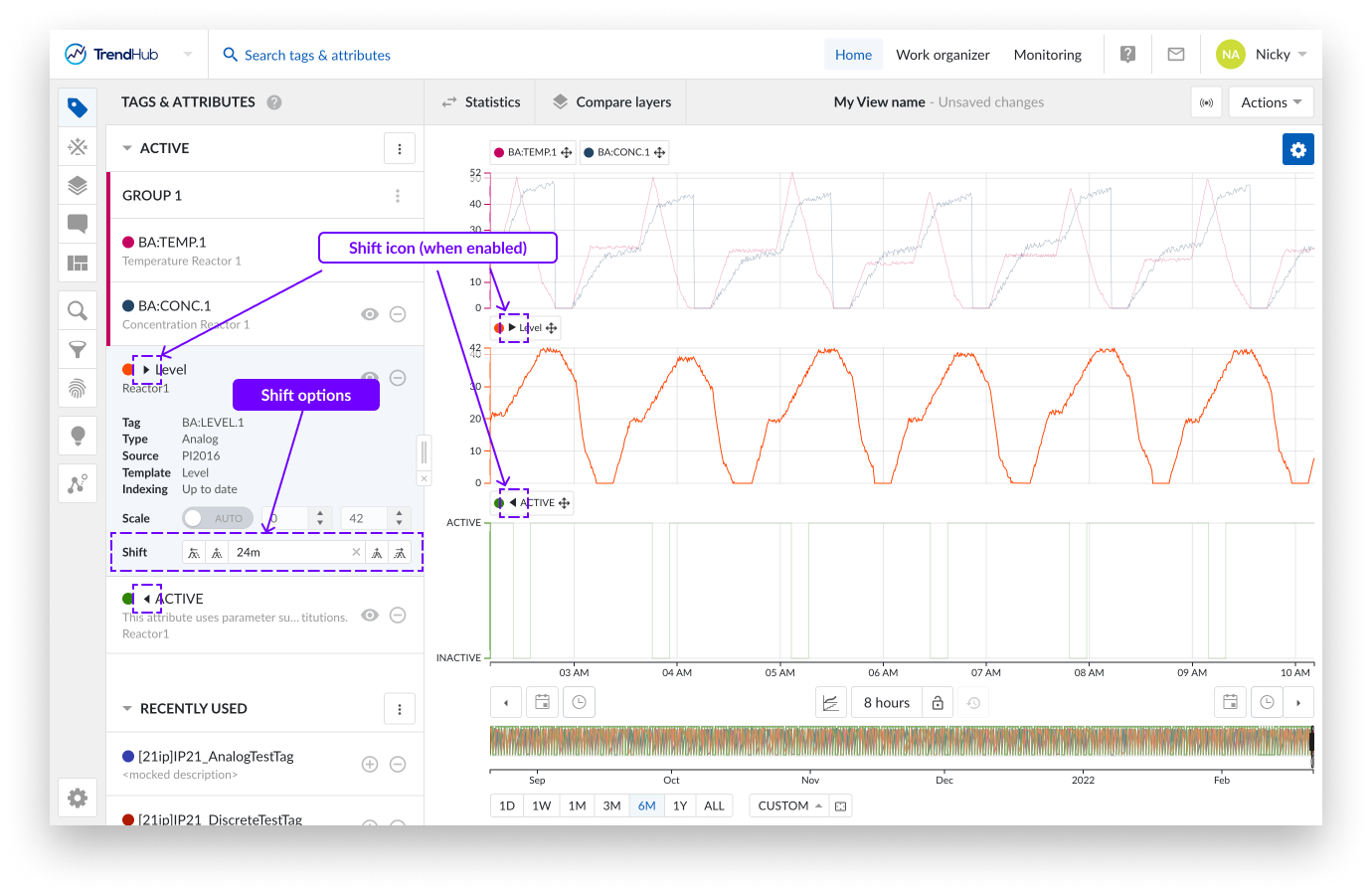This screenshot has height=895, width=1372.
Task: Hide BA:CONC.1 tag with eye icon
Action: (370, 314)
